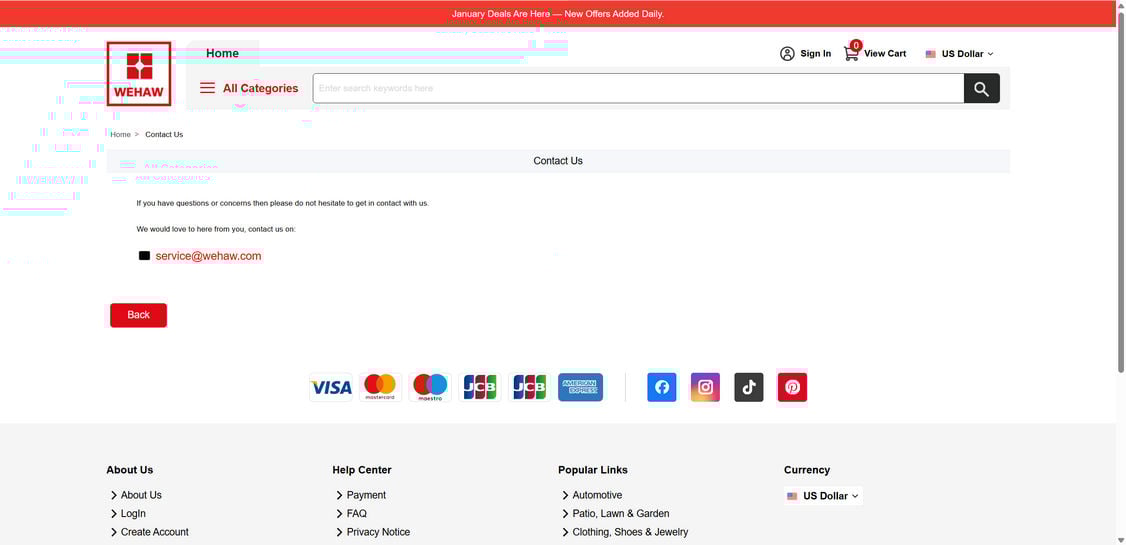The height and width of the screenshot is (545, 1126).
Task: Expand the header US Dollar currency dropdown
Action: [960, 54]
